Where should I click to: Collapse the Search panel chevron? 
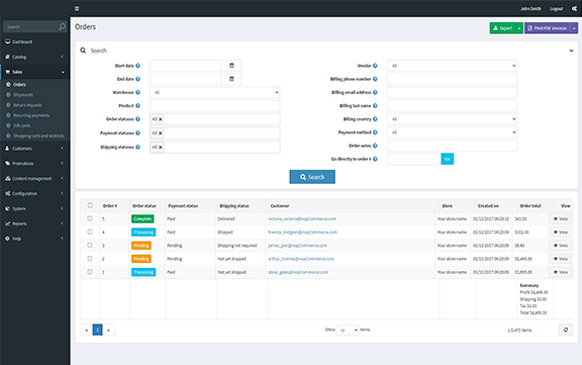pyautogui.click(x=571, y=50)
